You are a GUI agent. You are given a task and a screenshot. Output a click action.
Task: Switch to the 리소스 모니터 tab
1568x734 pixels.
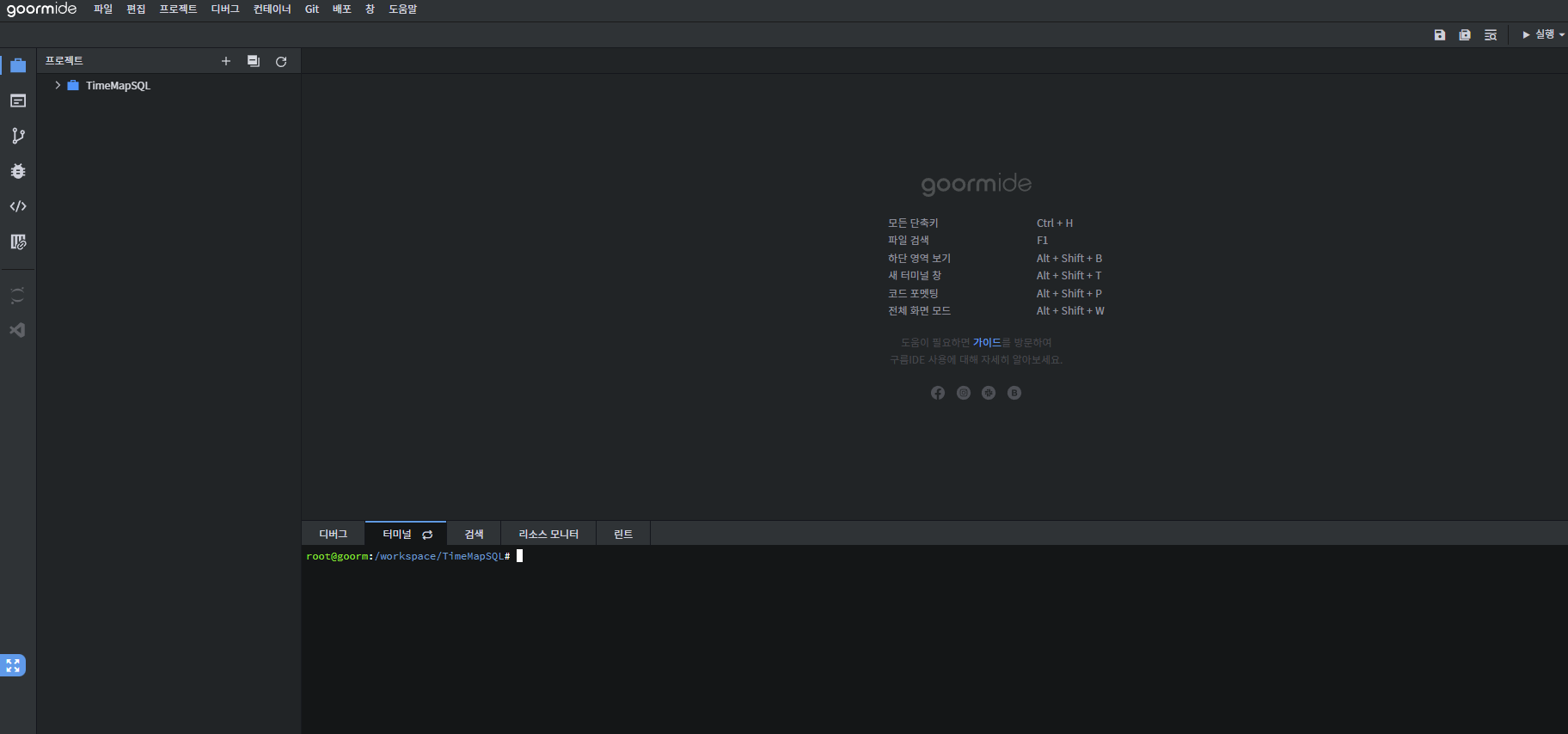coord(548,534)
